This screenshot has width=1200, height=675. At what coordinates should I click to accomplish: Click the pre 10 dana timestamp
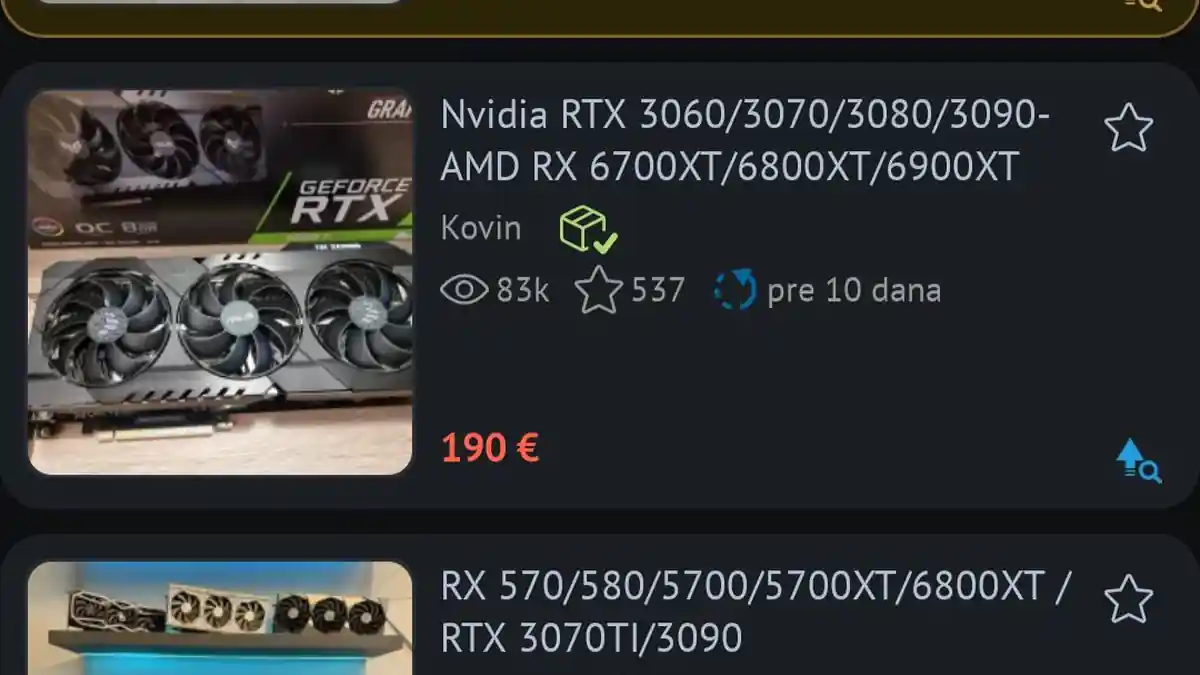point(854,291)
